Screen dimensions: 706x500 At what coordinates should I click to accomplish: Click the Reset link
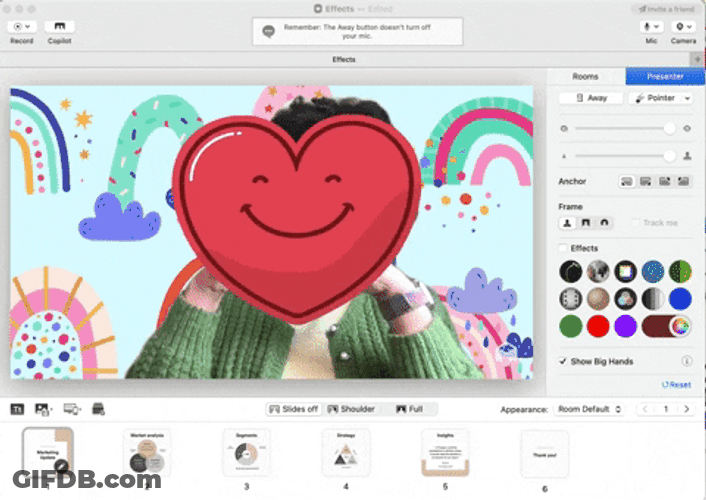tap(676, 385)
